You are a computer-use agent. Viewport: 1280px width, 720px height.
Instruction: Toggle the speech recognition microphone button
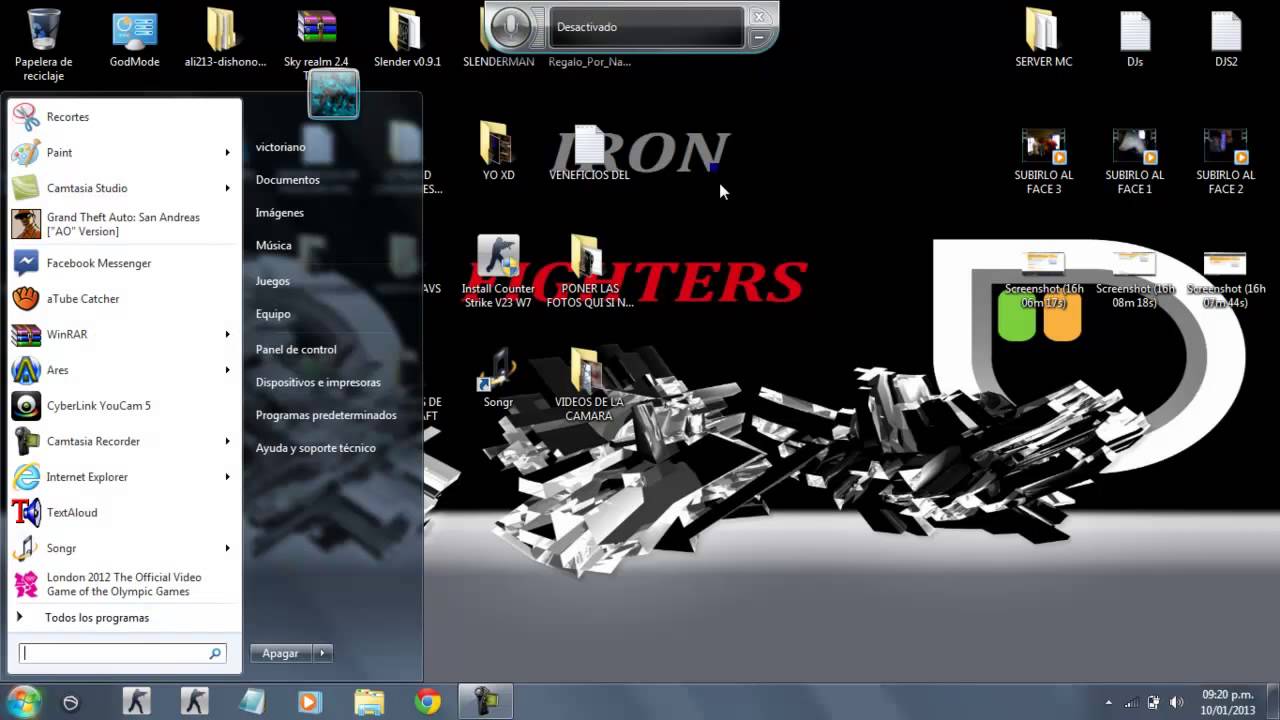point(512,27)
